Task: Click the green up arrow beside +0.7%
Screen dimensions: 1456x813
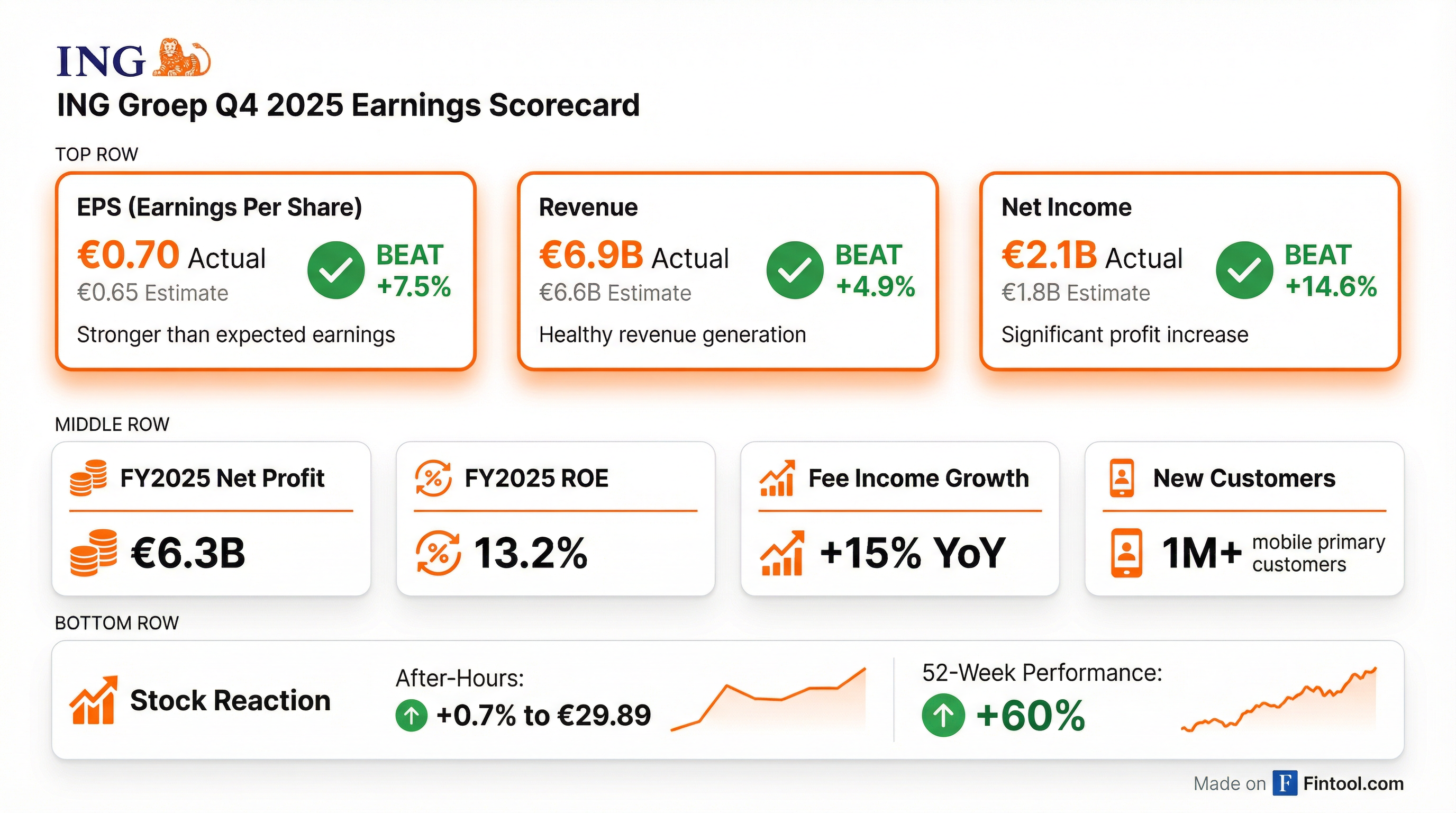Action: (412, 715)
